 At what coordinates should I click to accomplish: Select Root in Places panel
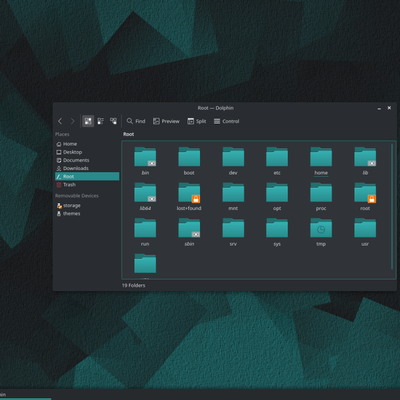pos(87,176)
